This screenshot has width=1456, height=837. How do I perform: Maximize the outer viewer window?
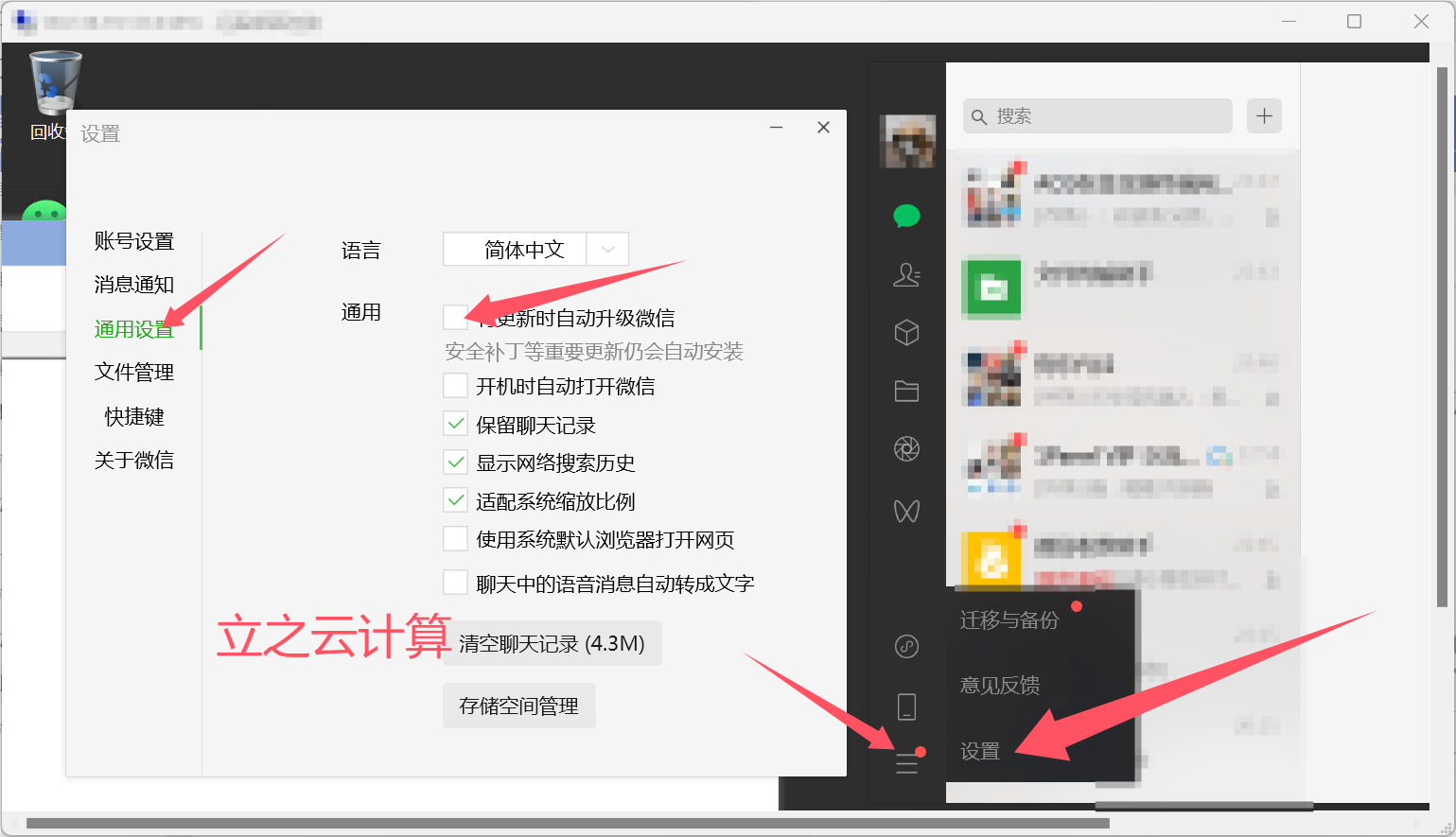click(1354, 21)
